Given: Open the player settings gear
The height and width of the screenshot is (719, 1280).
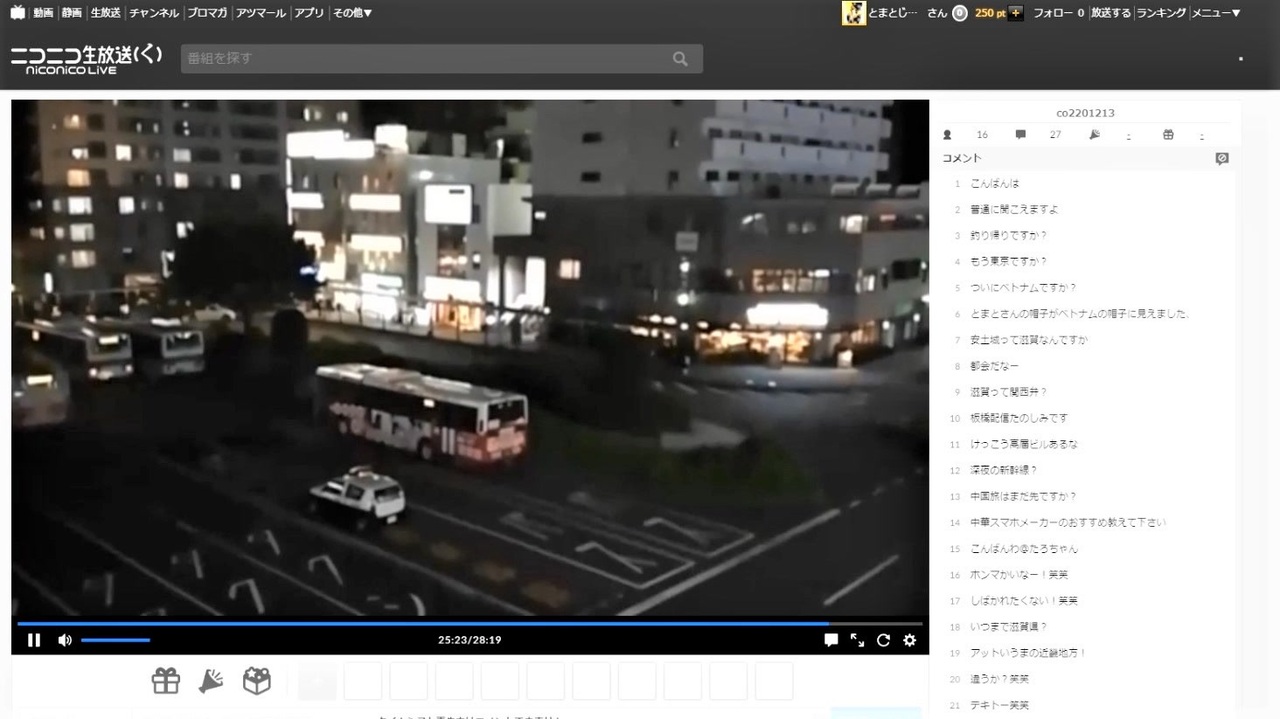Looking at the screenshot, I should pyautogui.click(x=909, y=640).
